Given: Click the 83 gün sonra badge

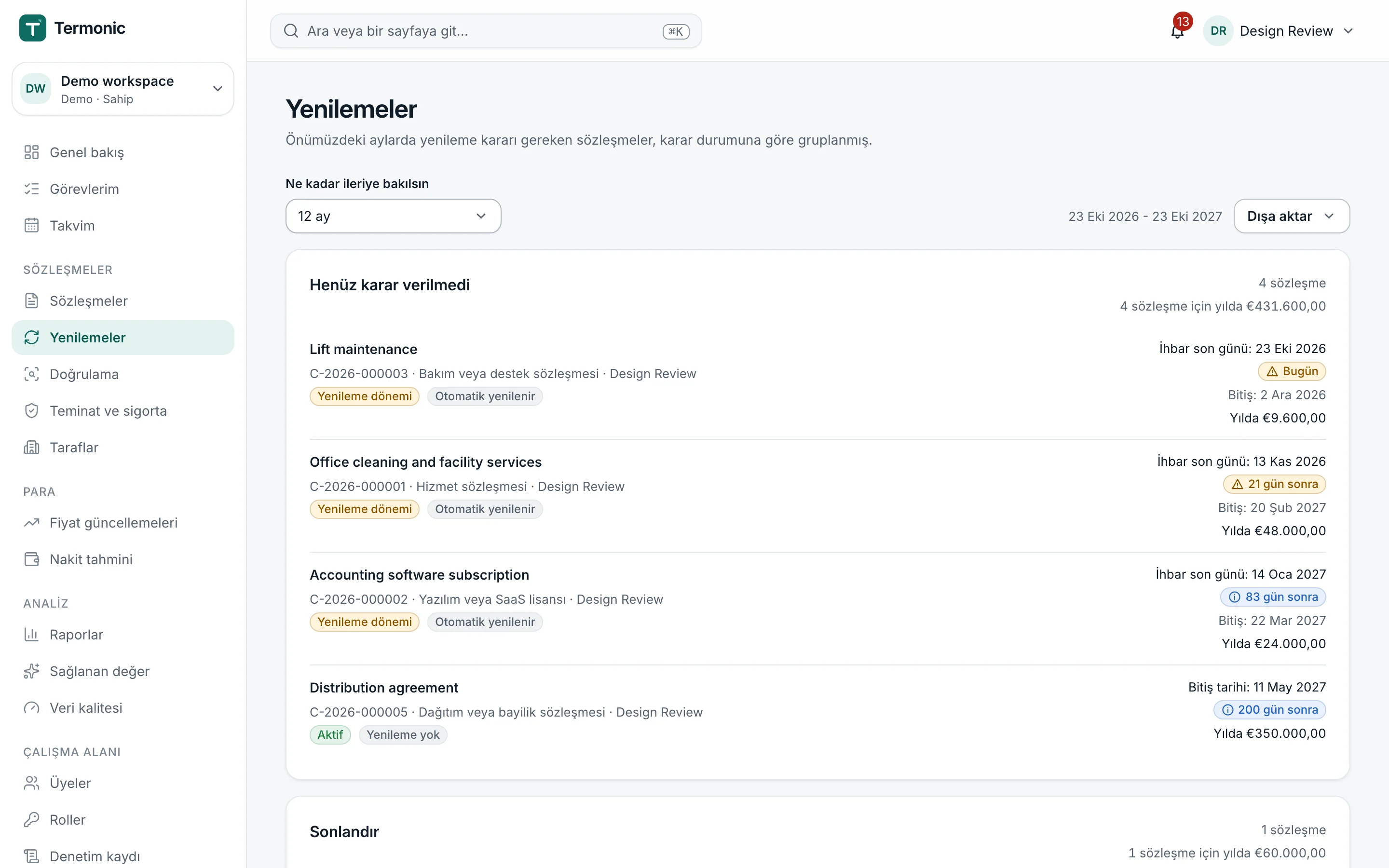Looking at the screenshot, I should tap(1272, 597).
